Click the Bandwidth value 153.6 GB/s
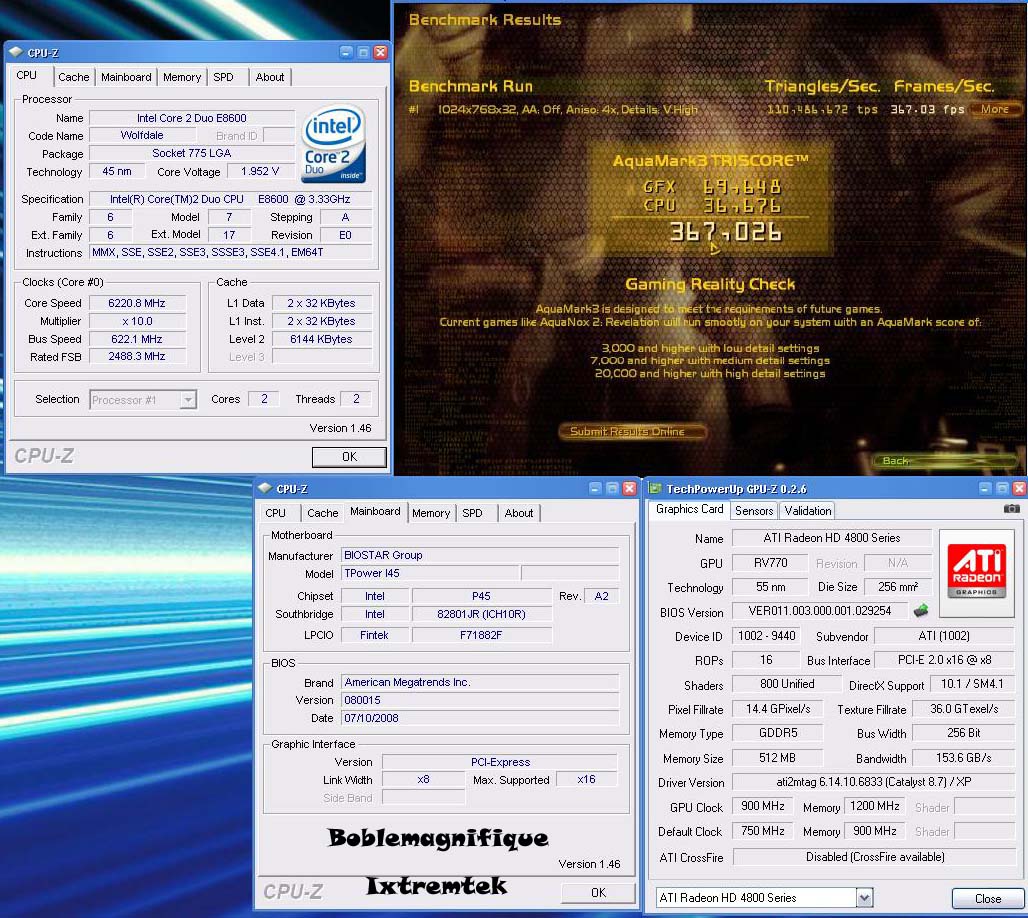The height and width of the screenshot is (918, 1028). click(963, 758)
